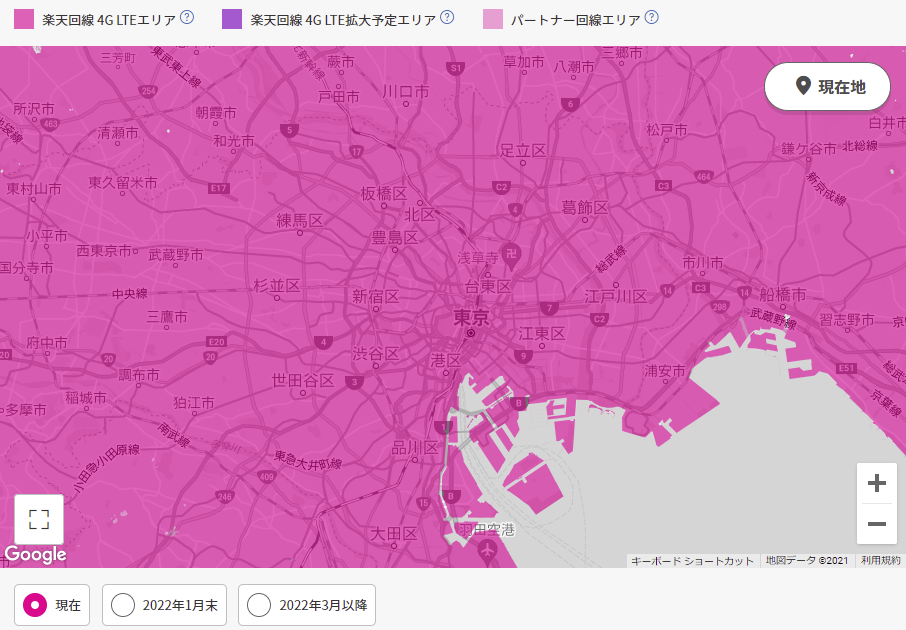Click the 東京 label on map
This screenshot has width=906, height=630.
coord(471,317)
